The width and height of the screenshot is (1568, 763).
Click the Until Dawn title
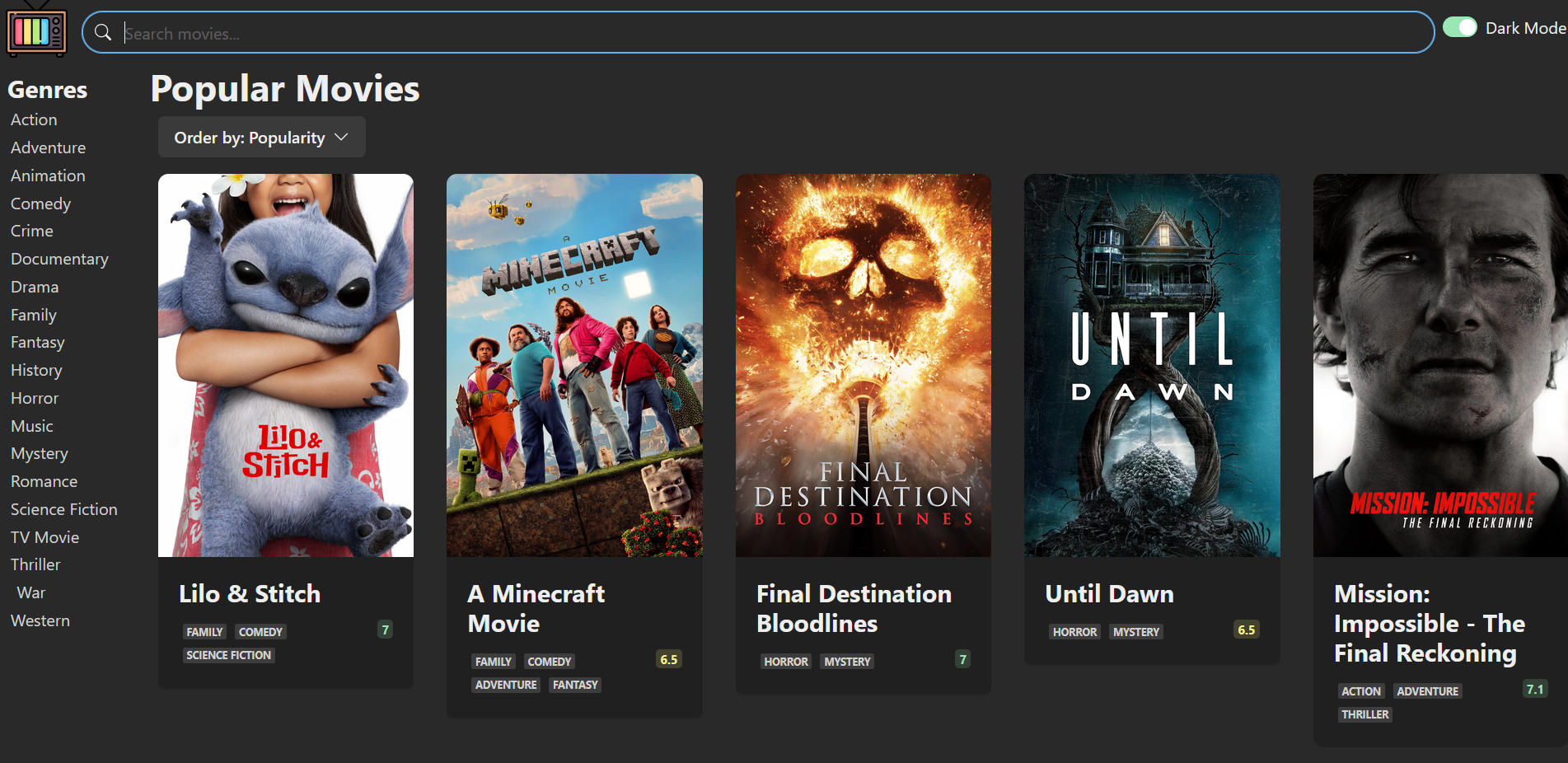coord(1109,593)
